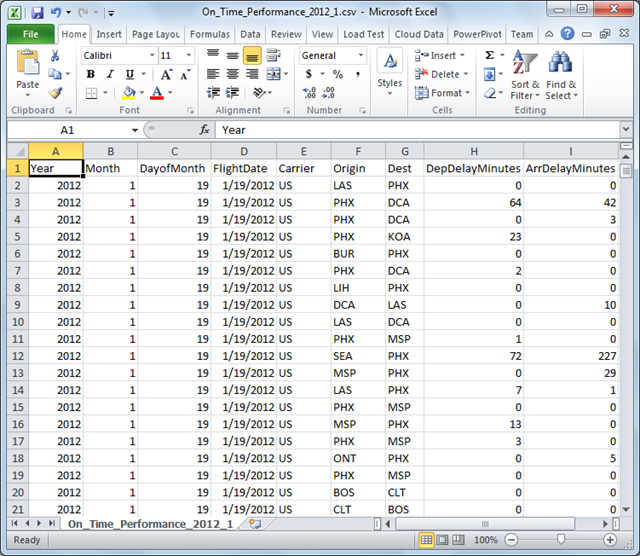
Task: Open the File backstage menu
Action: point(30,34)
